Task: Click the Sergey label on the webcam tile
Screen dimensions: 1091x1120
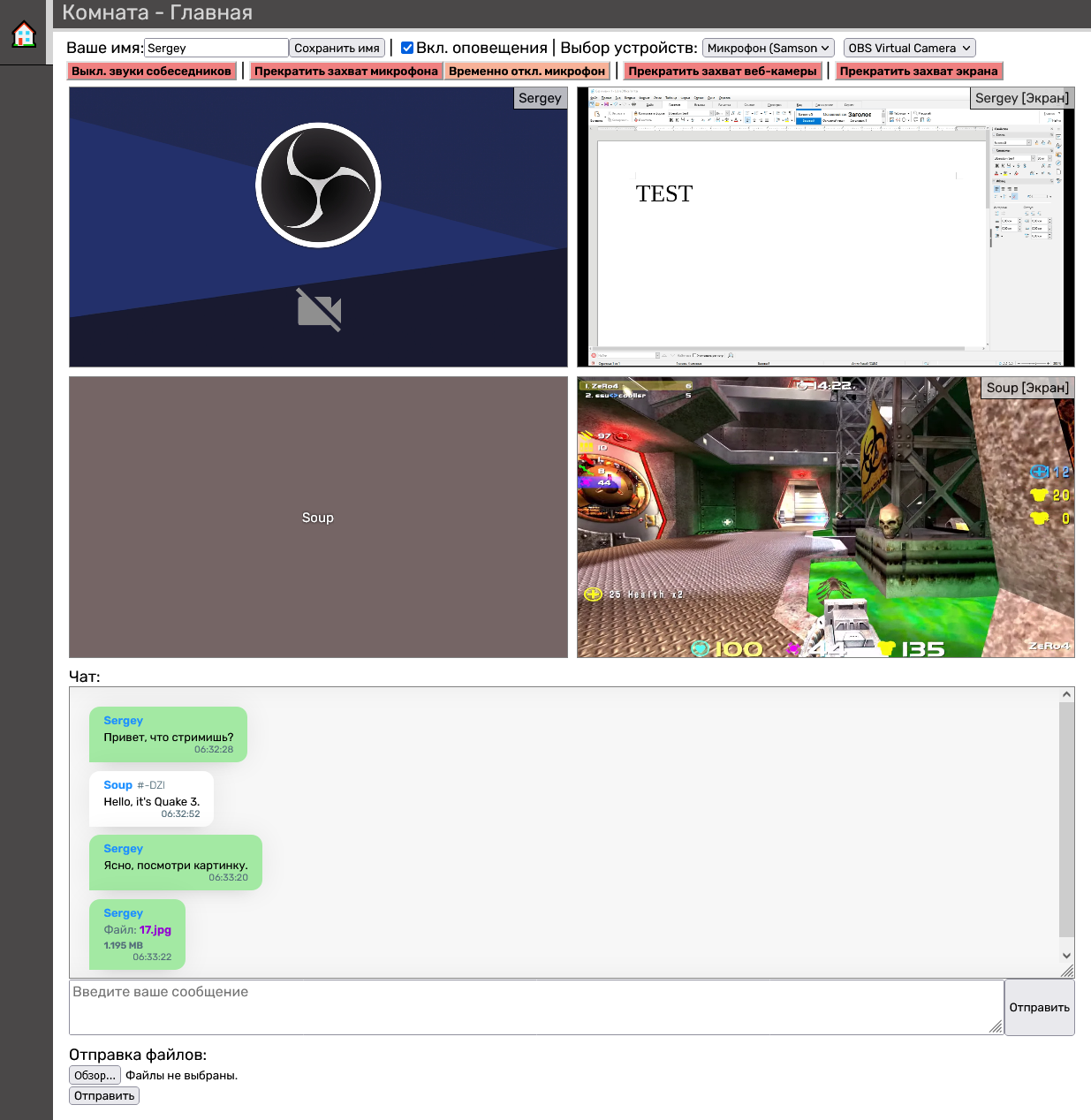Action: pos(540,98)
